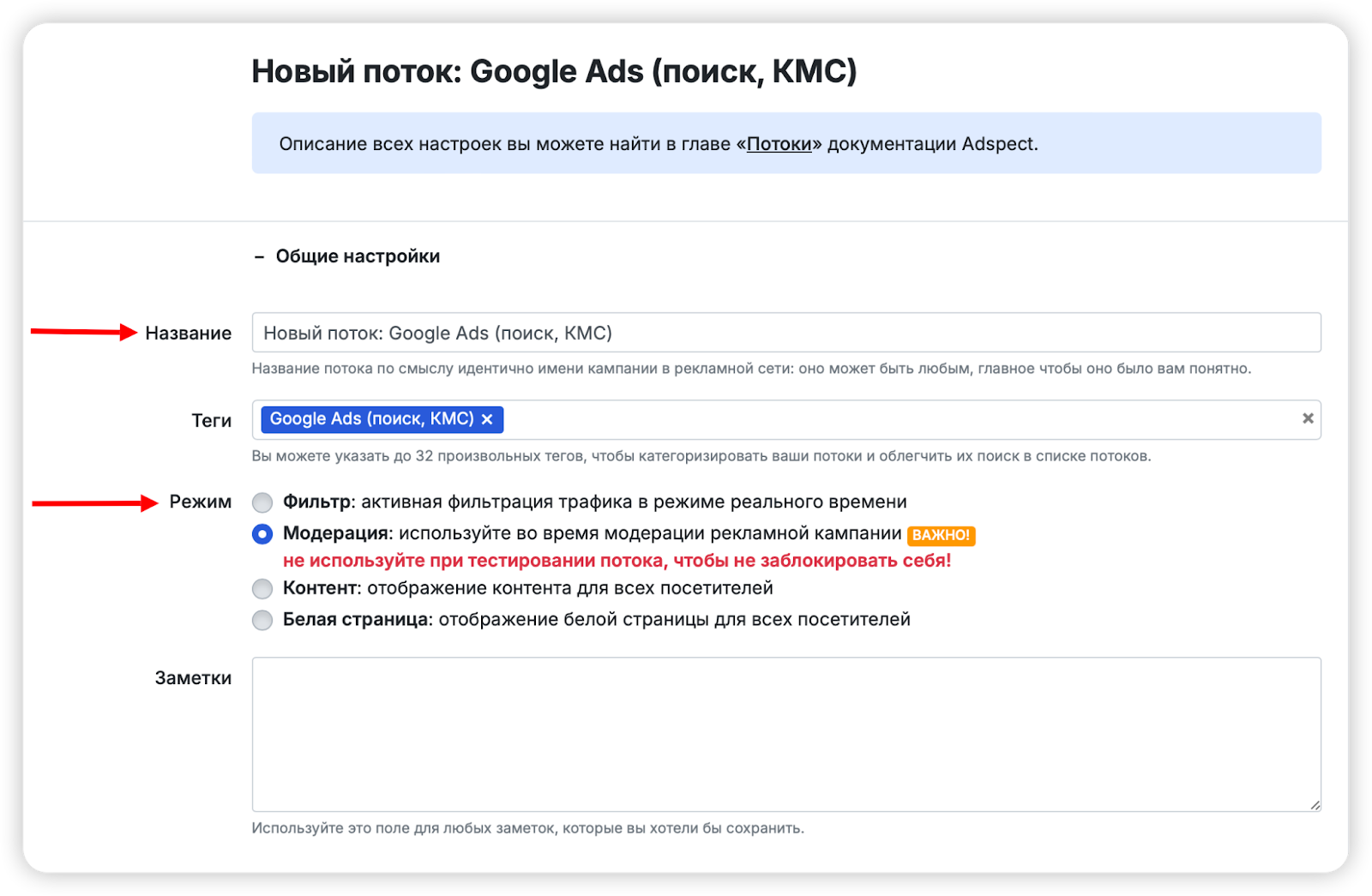Click the Google Ads (поиск, КМС) tag chip
1372x896 pixels.
click(x=371, y=419)
